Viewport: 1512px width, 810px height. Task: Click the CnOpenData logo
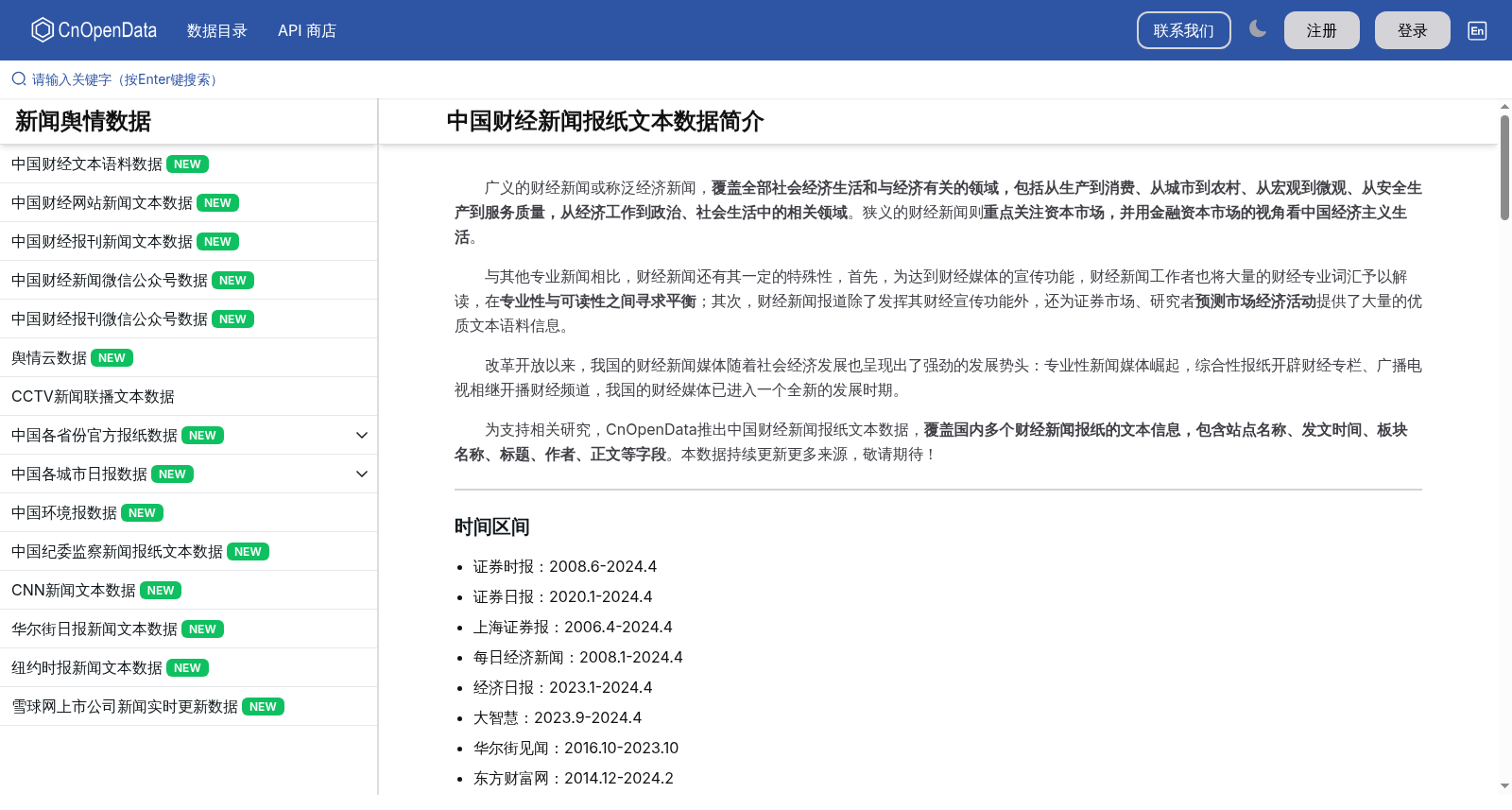tap(94, 30)
